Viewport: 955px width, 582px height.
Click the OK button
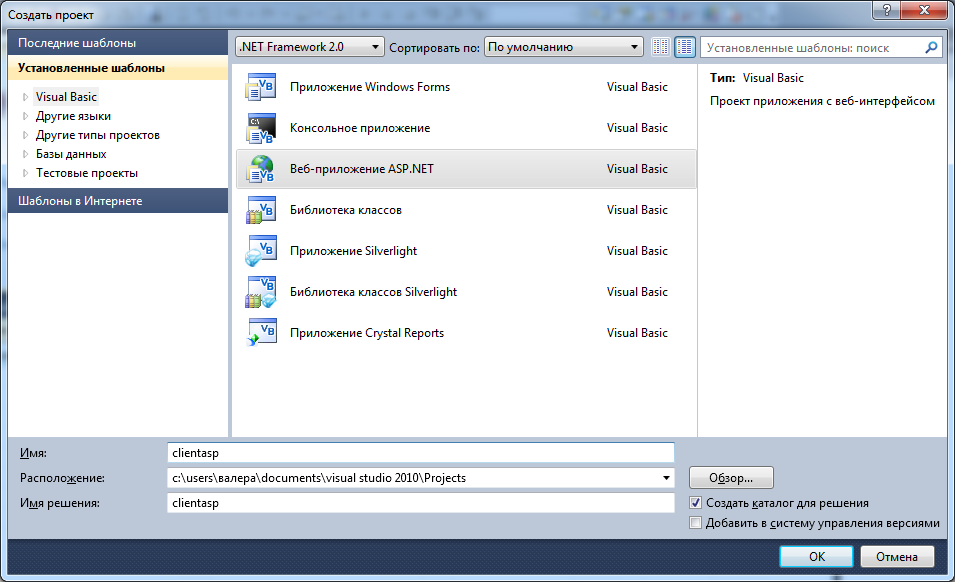(816, 556)
